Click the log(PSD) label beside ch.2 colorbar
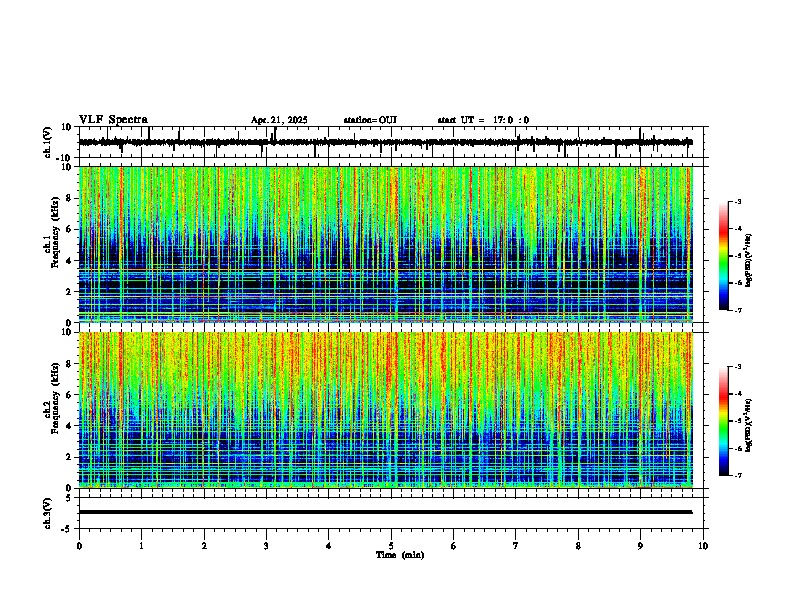This screenshot has width=792, height=612. (748, 425)
